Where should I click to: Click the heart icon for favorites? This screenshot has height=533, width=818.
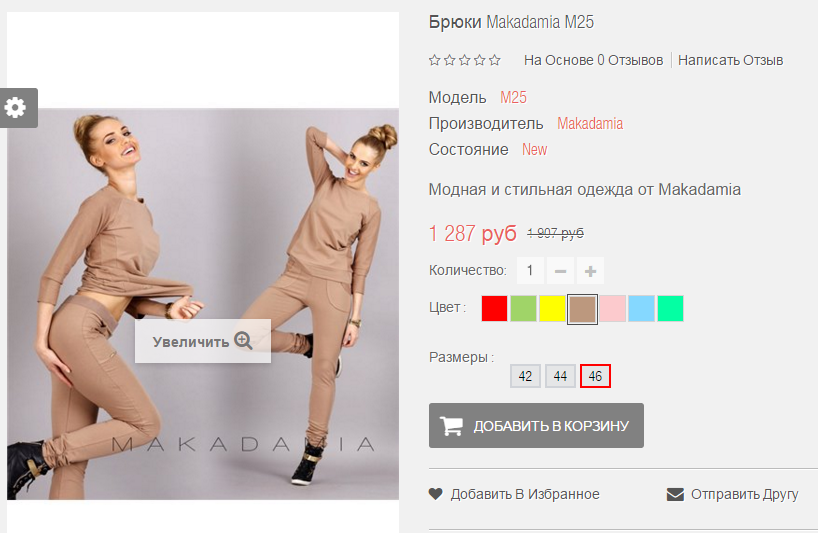tap(436, 493)
